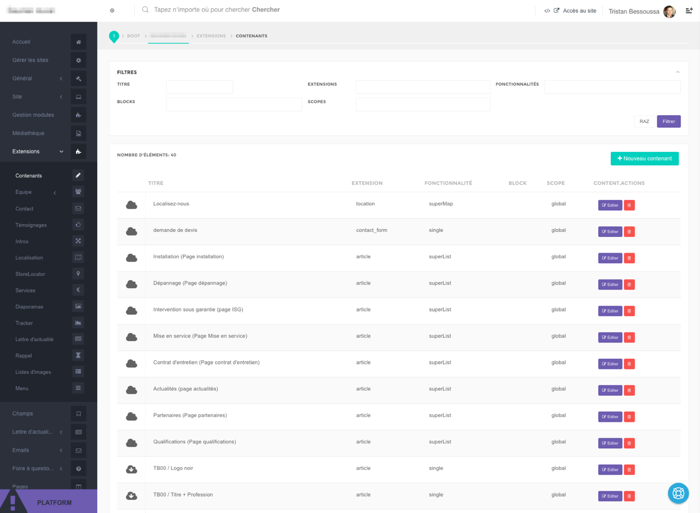The height and width of the screenshot is (513, 700).
Task: Delete the Localisez-nous contenant
Action: [629, 205]
